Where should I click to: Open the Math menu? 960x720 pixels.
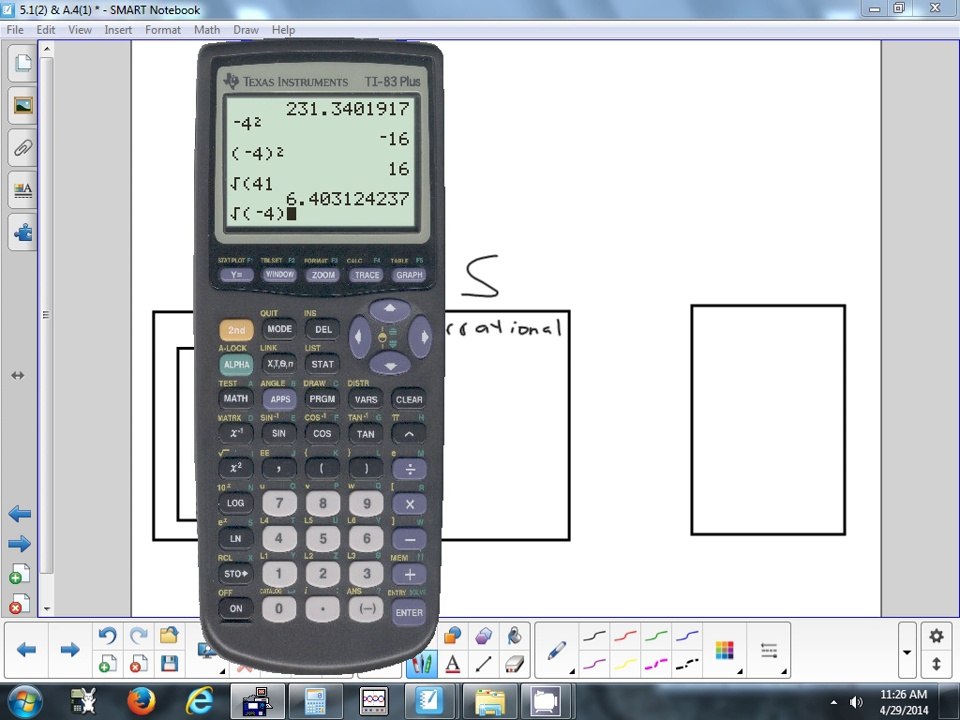coord(207,29)
